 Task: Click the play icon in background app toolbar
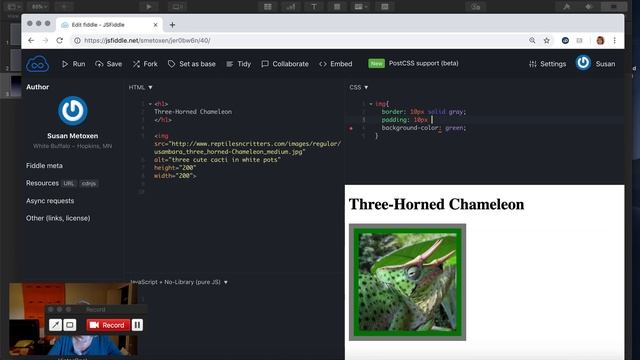(149, 7)
